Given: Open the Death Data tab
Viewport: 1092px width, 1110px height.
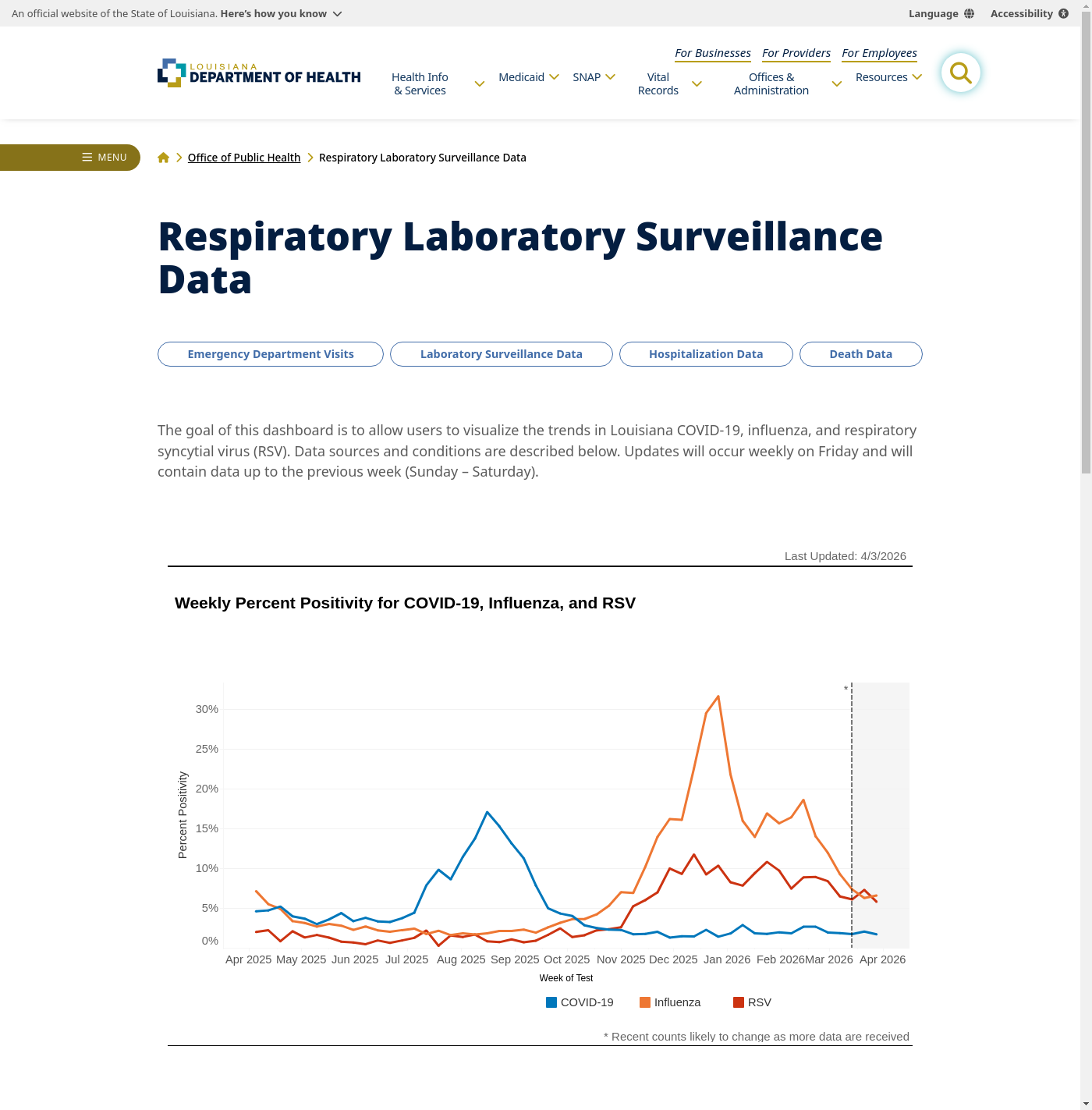Looking at the screenshot, I should (x=860, y=354).
